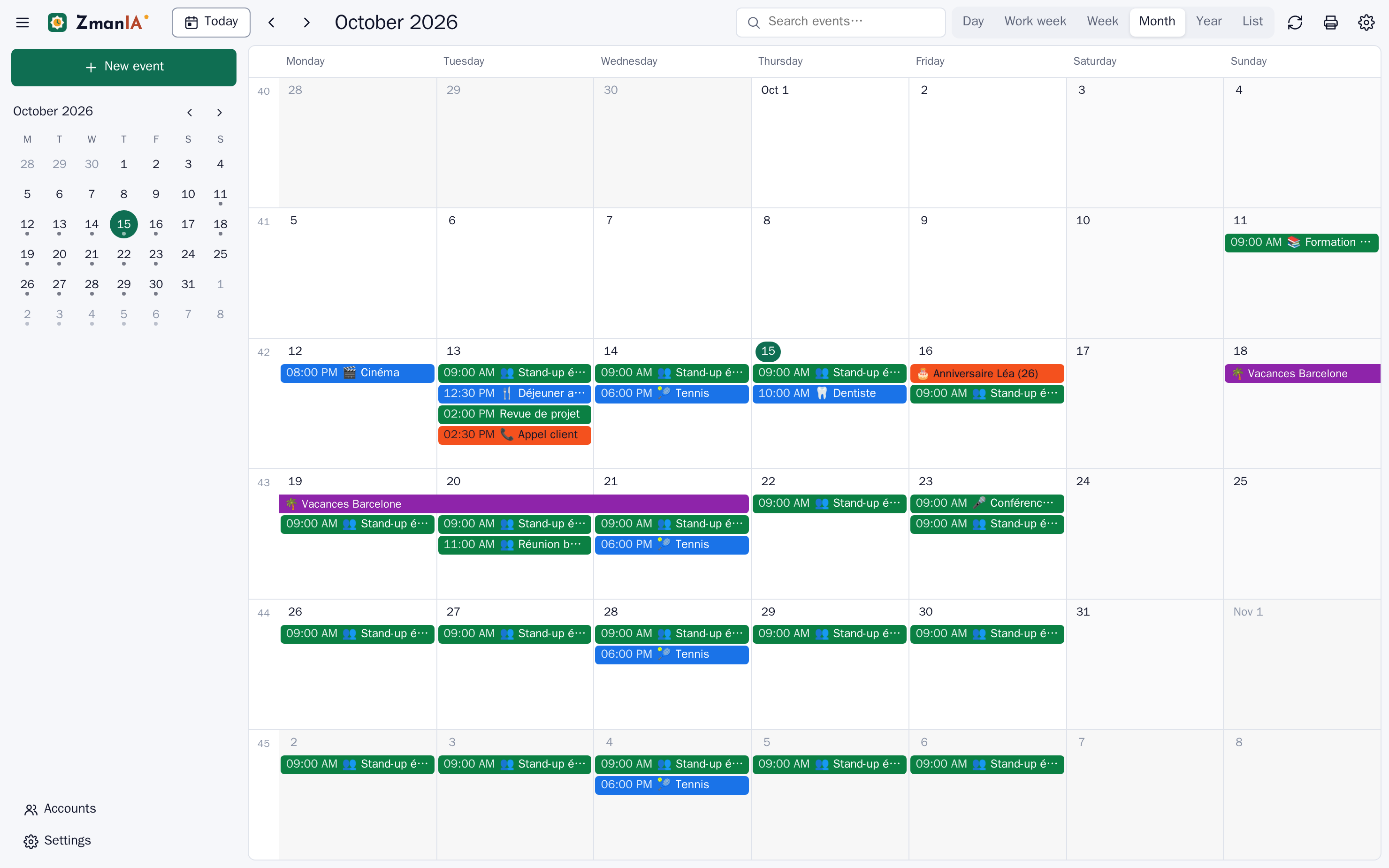Open the Appel client event
This screenshot has height=868, width=1389.
coord(514,435)
